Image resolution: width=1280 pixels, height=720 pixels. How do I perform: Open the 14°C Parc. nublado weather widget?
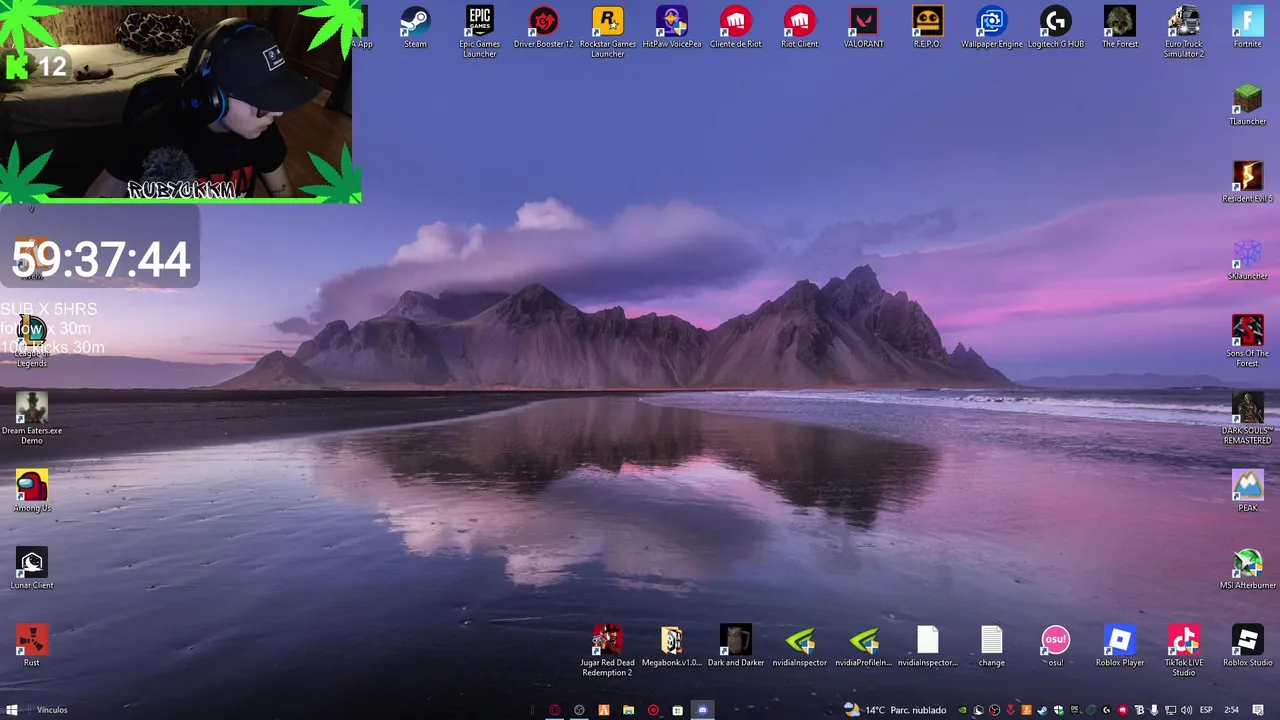point(895,710)
